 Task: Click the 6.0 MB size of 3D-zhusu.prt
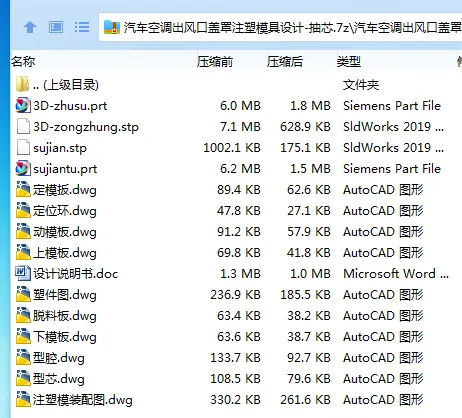(x=240, y=106)
